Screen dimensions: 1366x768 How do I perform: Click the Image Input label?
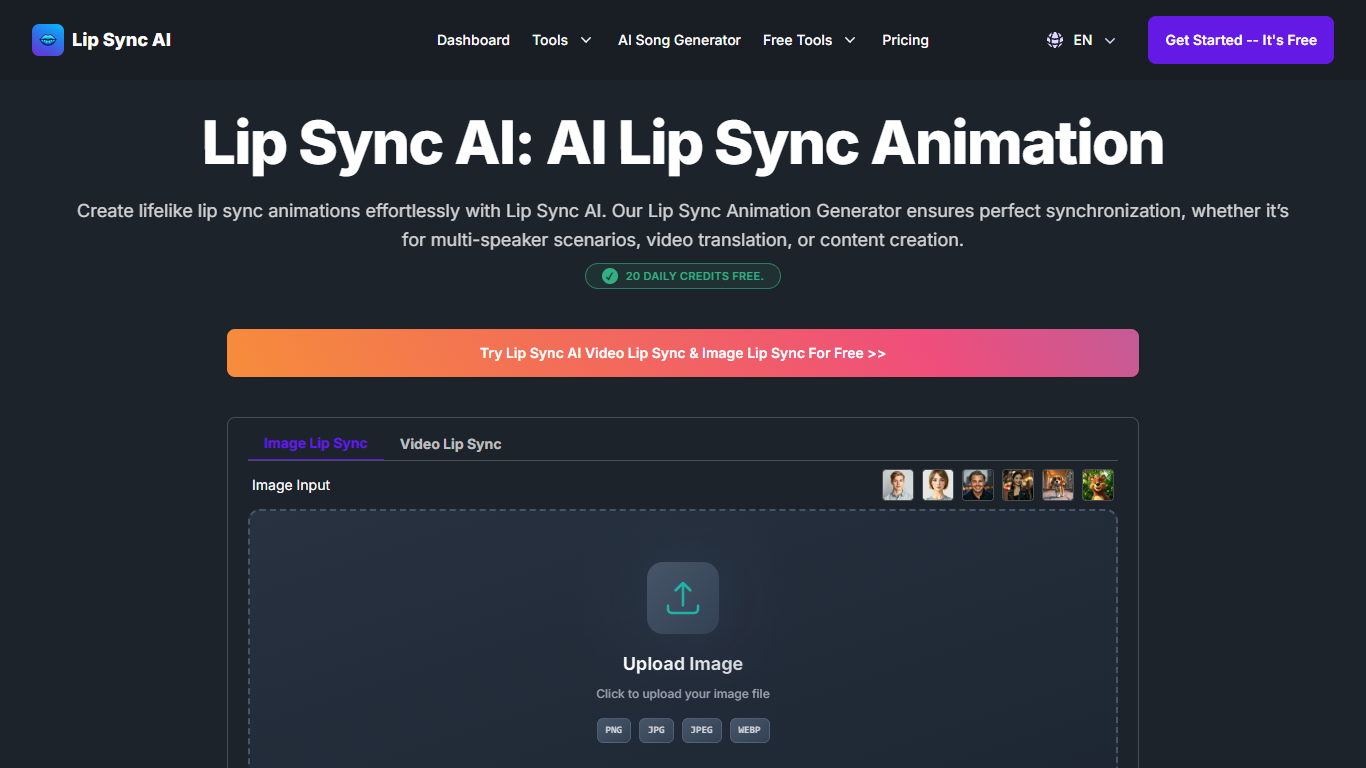click(x=291, y=485)
